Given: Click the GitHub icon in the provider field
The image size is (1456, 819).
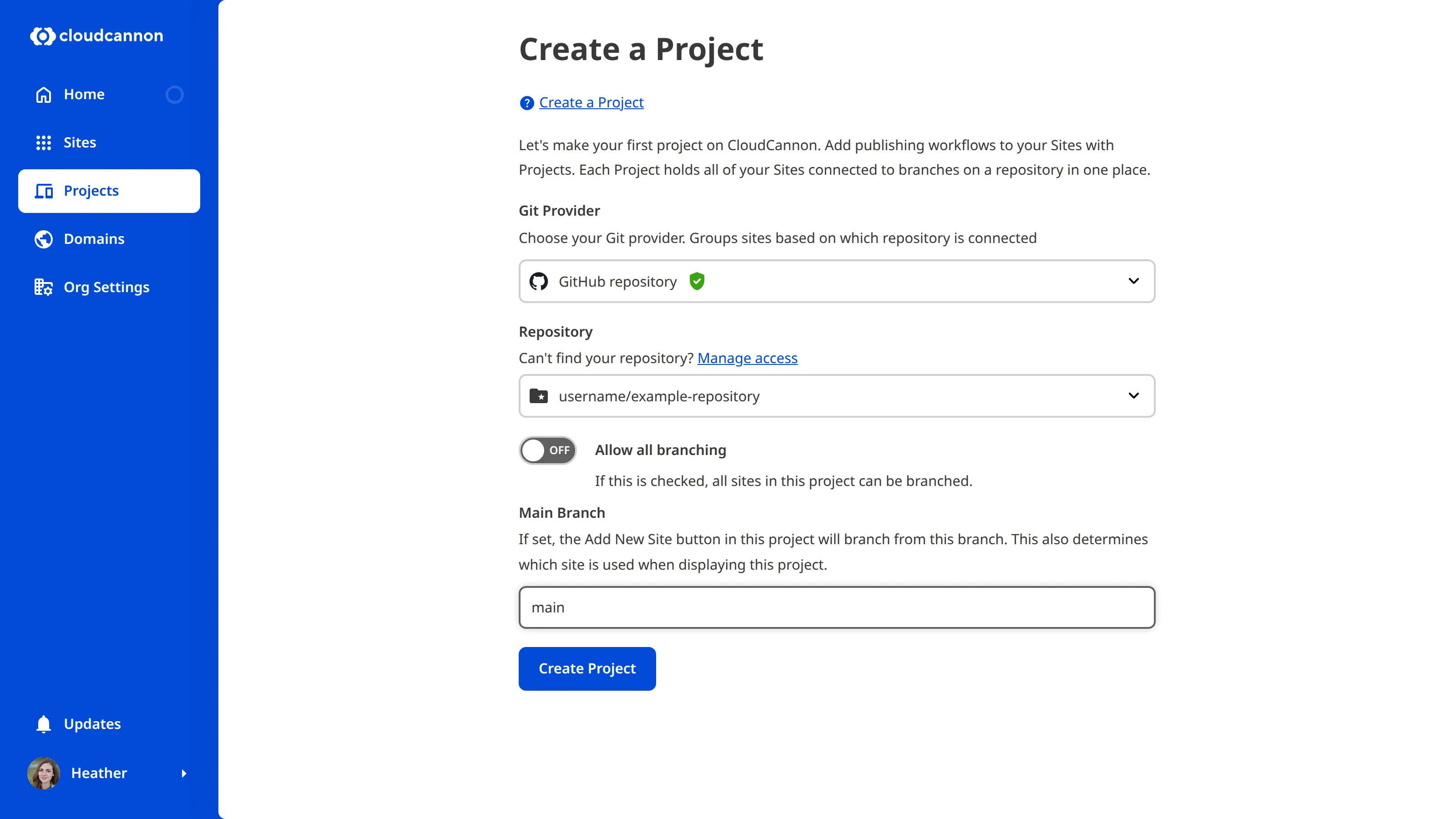Looking at the screenshot, I should [x=538, y=281].
